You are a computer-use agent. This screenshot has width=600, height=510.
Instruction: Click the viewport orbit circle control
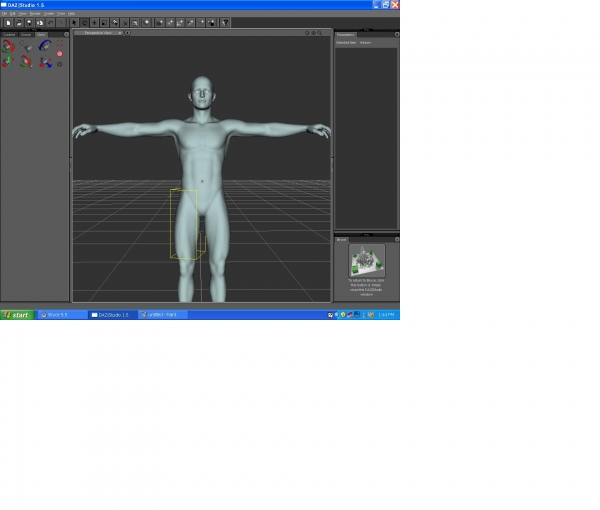pos(307,33)
